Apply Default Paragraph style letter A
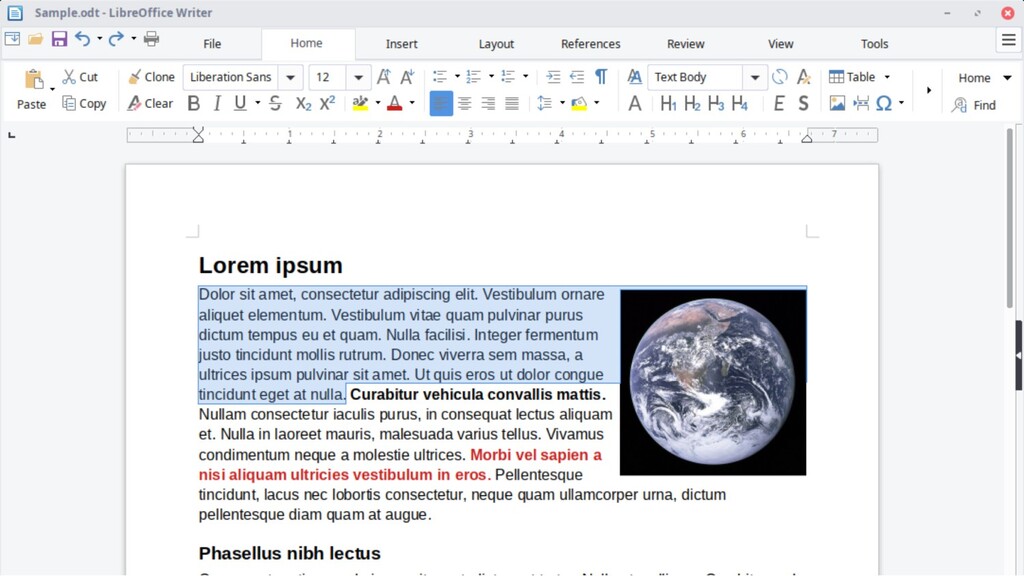 pos(634,103)
